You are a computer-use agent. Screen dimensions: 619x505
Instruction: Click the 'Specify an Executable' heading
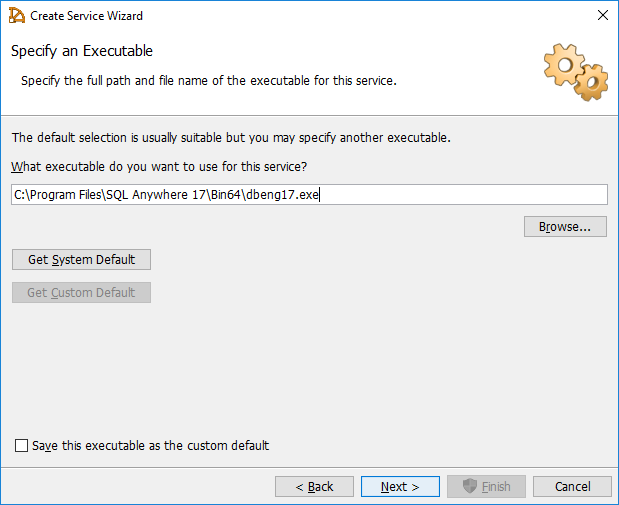point(82,51)
